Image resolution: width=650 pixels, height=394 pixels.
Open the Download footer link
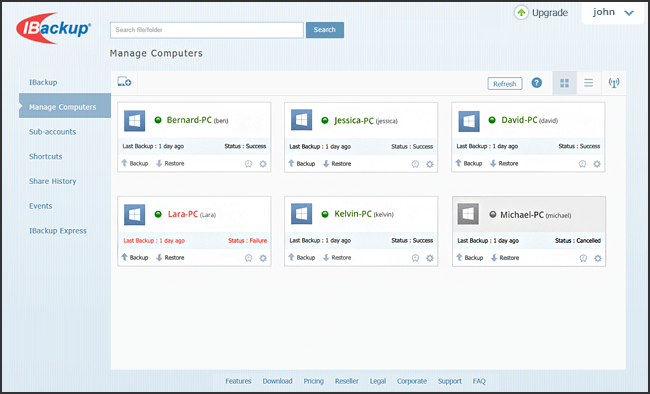pos(277,381)
